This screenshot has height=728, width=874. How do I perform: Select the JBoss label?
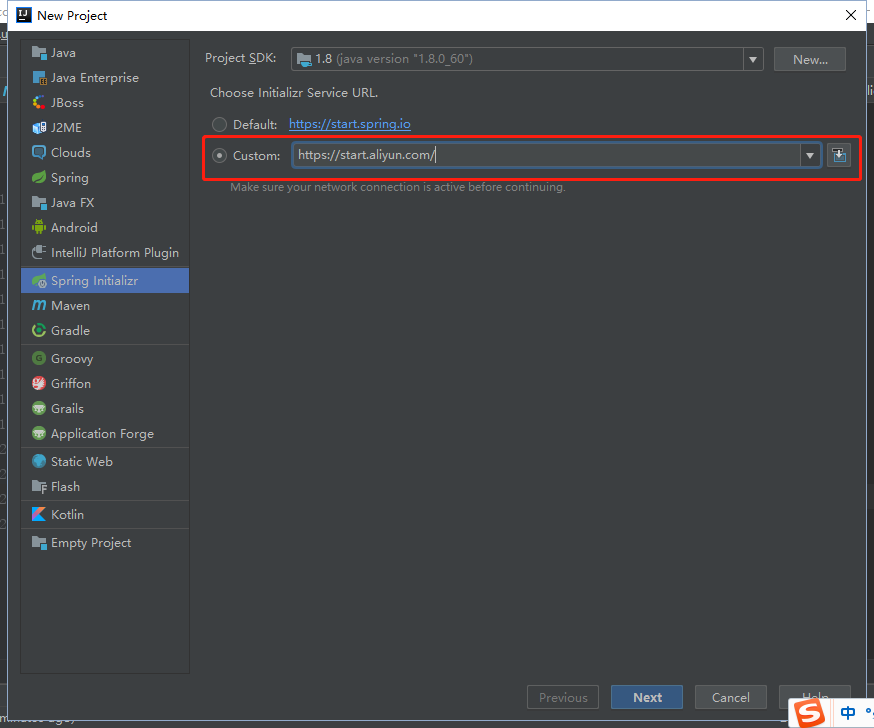67,103
